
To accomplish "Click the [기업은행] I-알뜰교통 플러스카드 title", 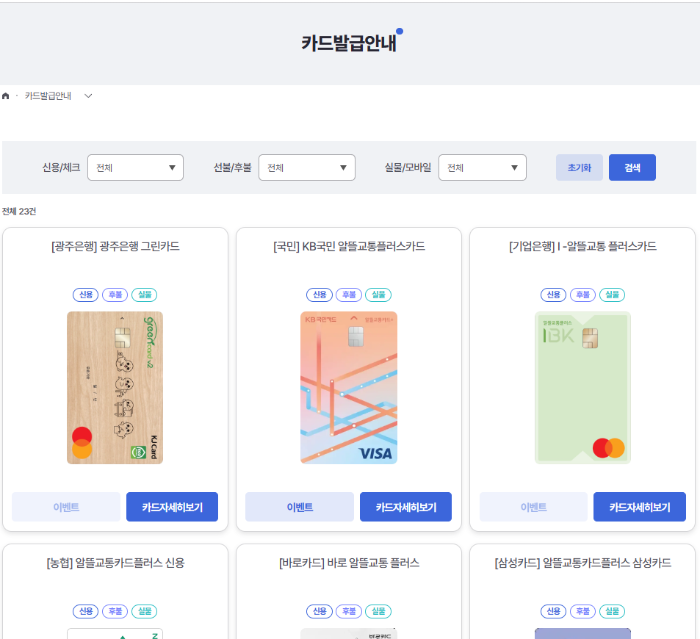I will [583, 246].
